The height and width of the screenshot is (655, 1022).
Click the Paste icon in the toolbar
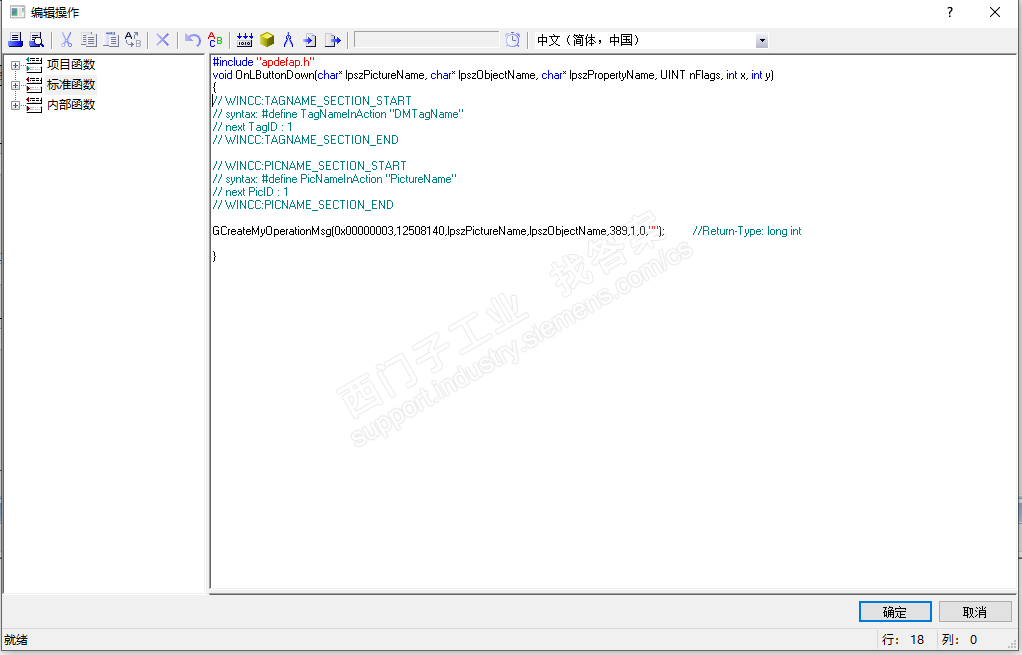(111, 40)
